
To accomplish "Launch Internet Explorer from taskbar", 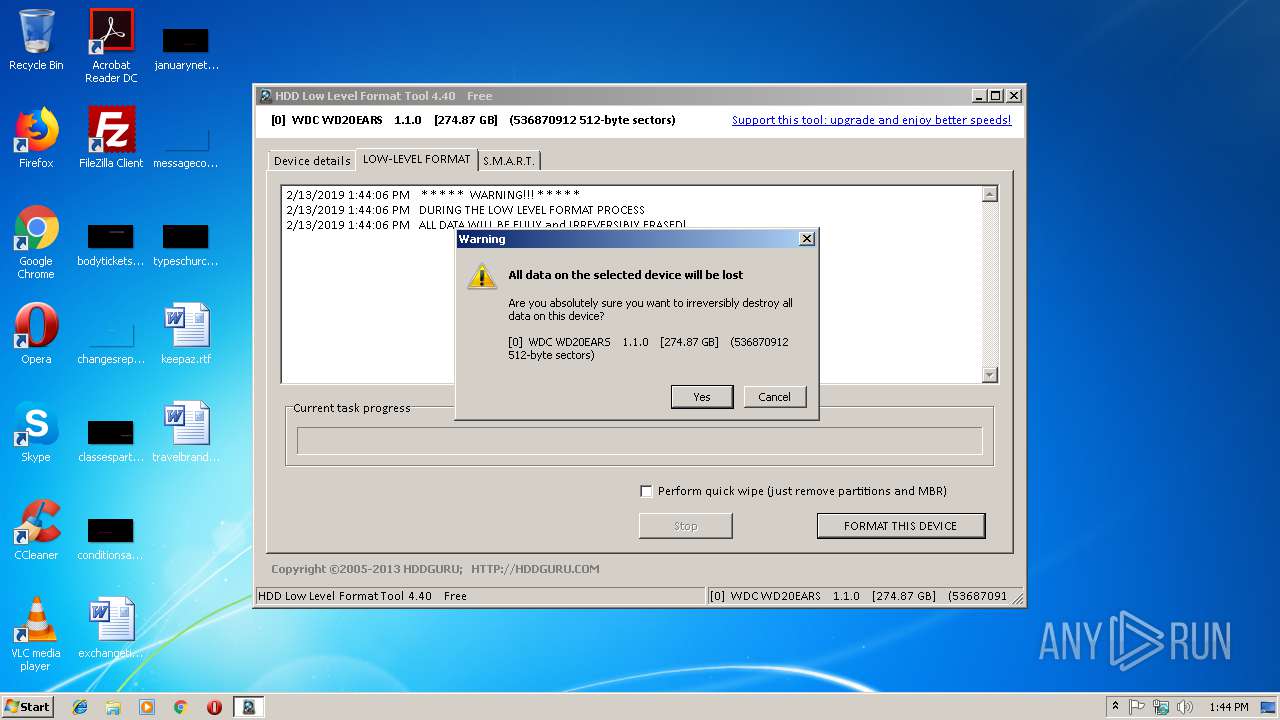I will pyautogui.click(x=80, y=707).
